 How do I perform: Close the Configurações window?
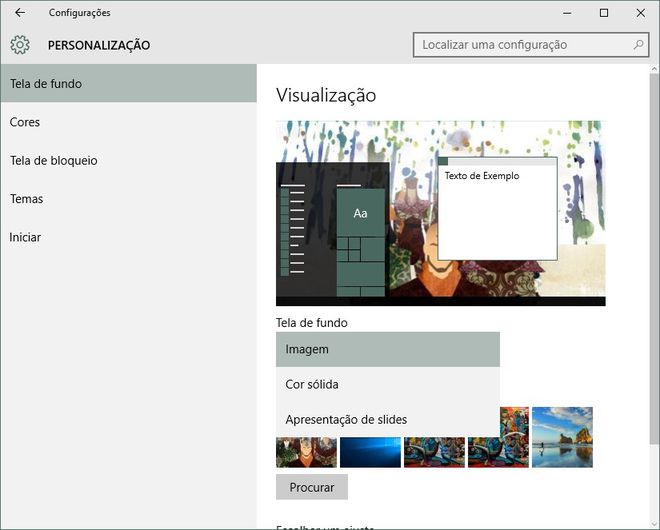(641, 13)
